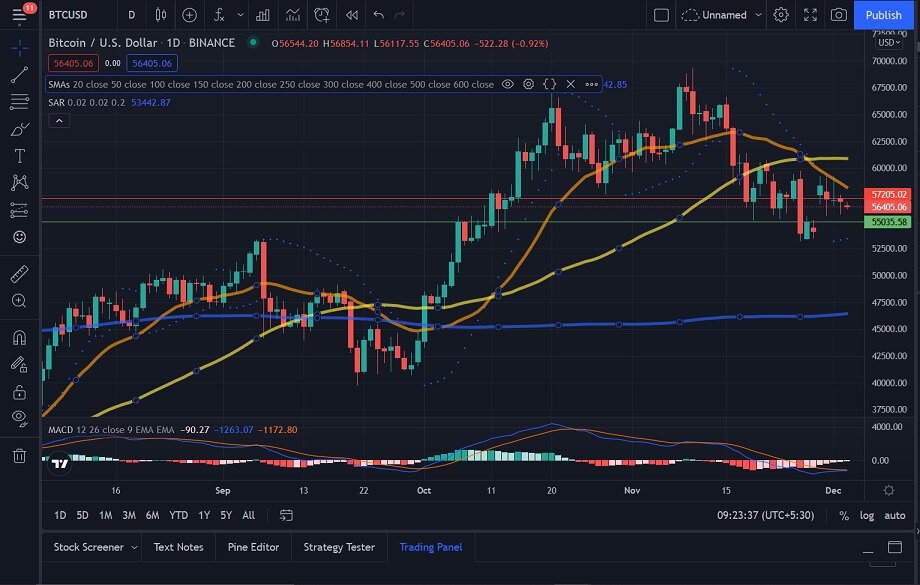Open time axis settings gear at bottom right

point(888,490)
